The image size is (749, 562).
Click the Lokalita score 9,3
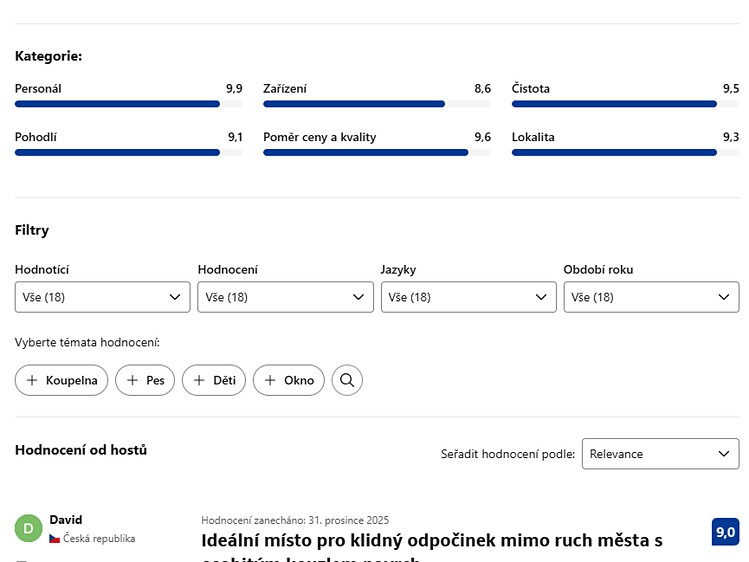[x=731, y=138]
